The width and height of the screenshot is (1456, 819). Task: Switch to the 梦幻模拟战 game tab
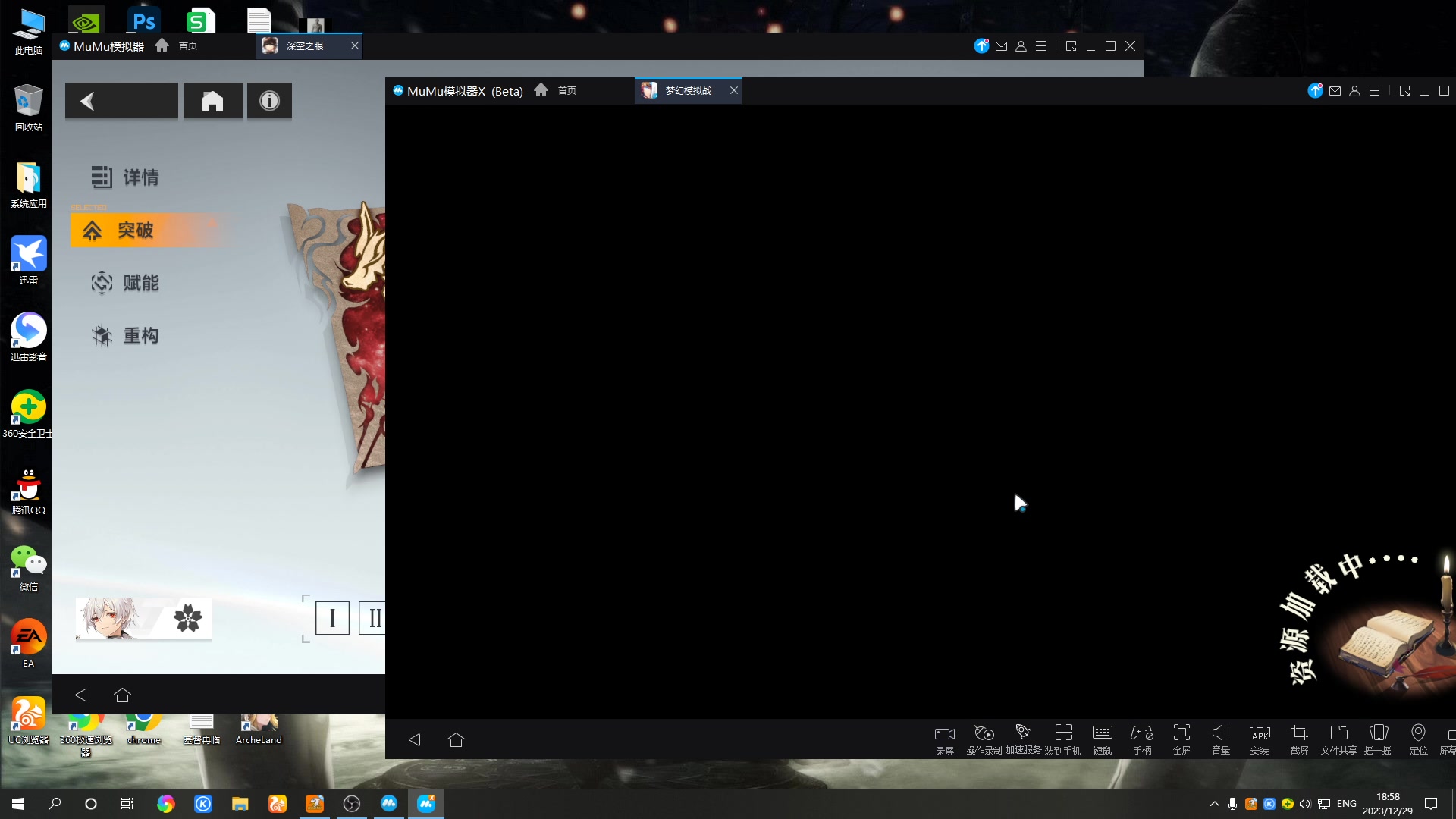coord(687,90)
